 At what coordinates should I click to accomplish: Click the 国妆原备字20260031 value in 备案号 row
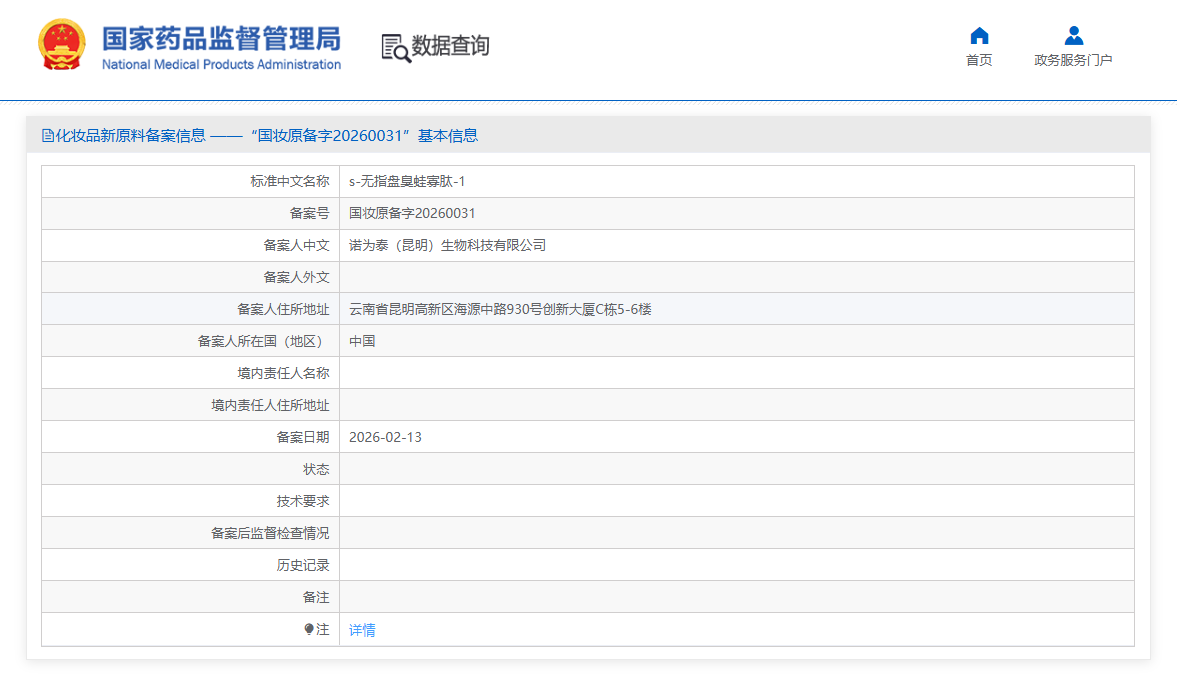tap(412, 213)
